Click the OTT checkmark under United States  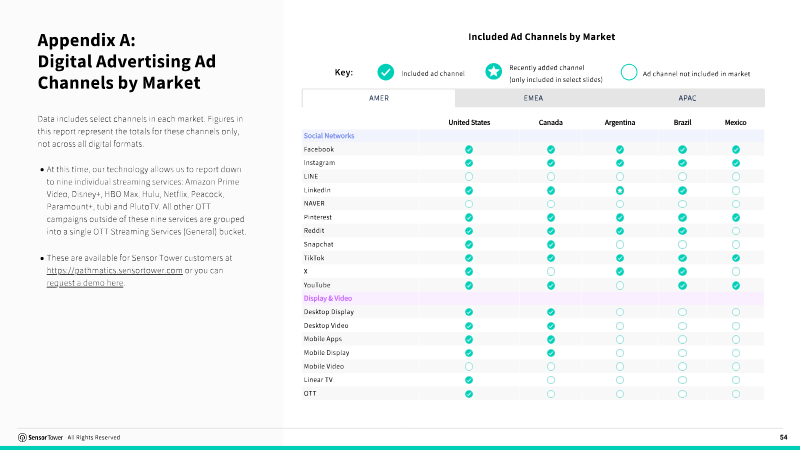click(x=469, y=394)
